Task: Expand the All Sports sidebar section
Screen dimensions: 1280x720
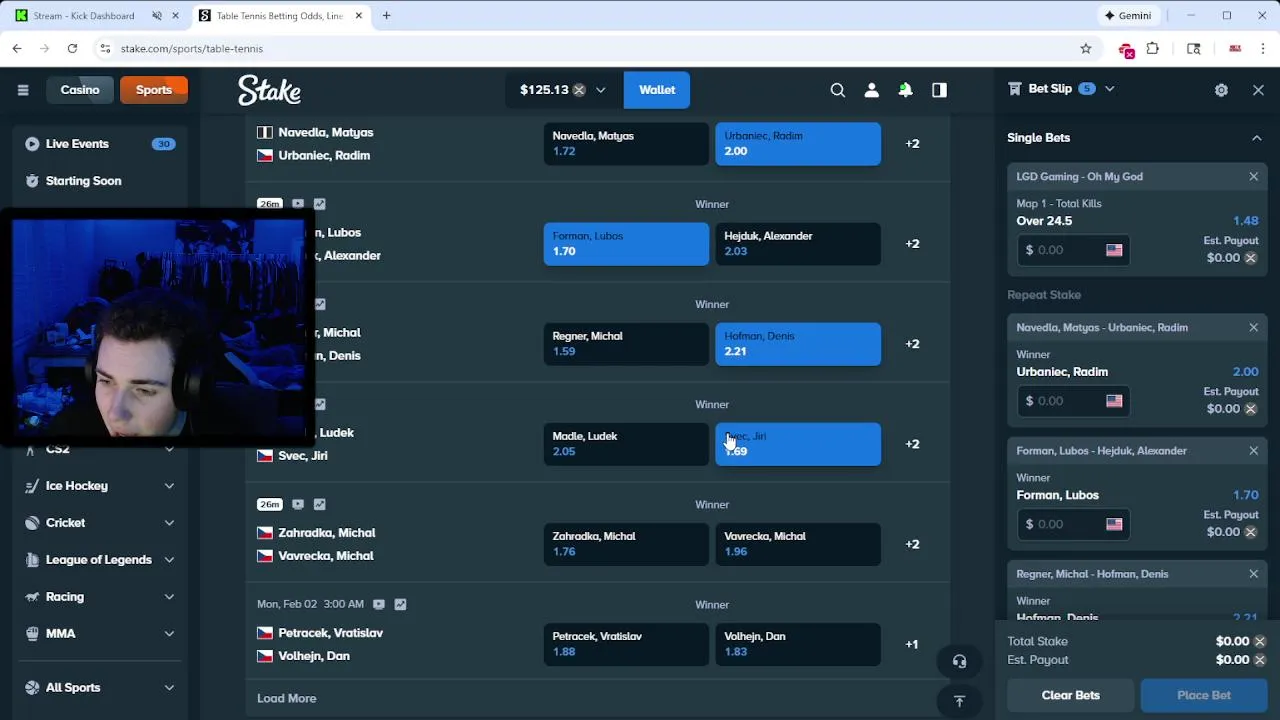Action: (x=169, y=688)
